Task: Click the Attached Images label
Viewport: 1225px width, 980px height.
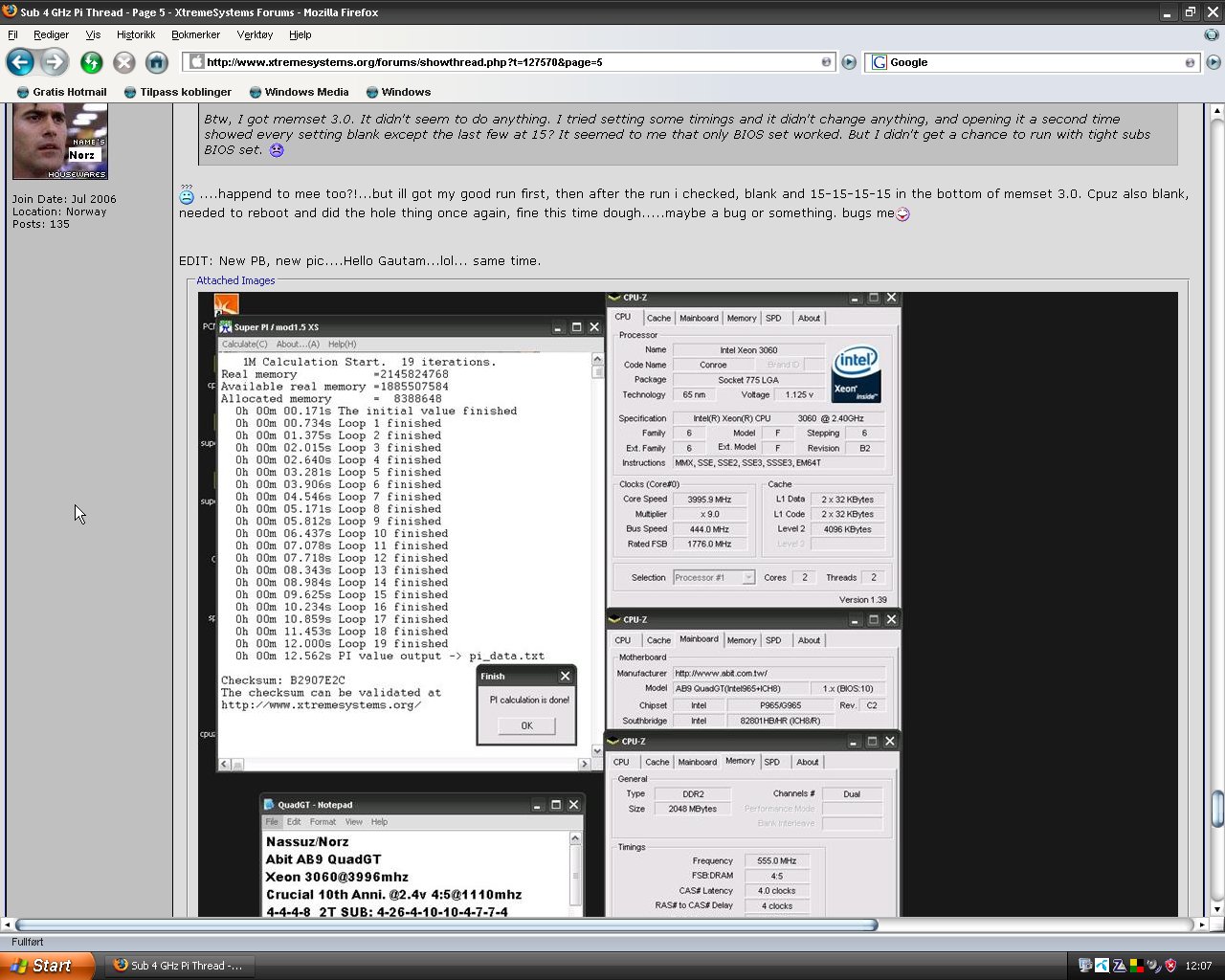Action: (x=235, y=280)
